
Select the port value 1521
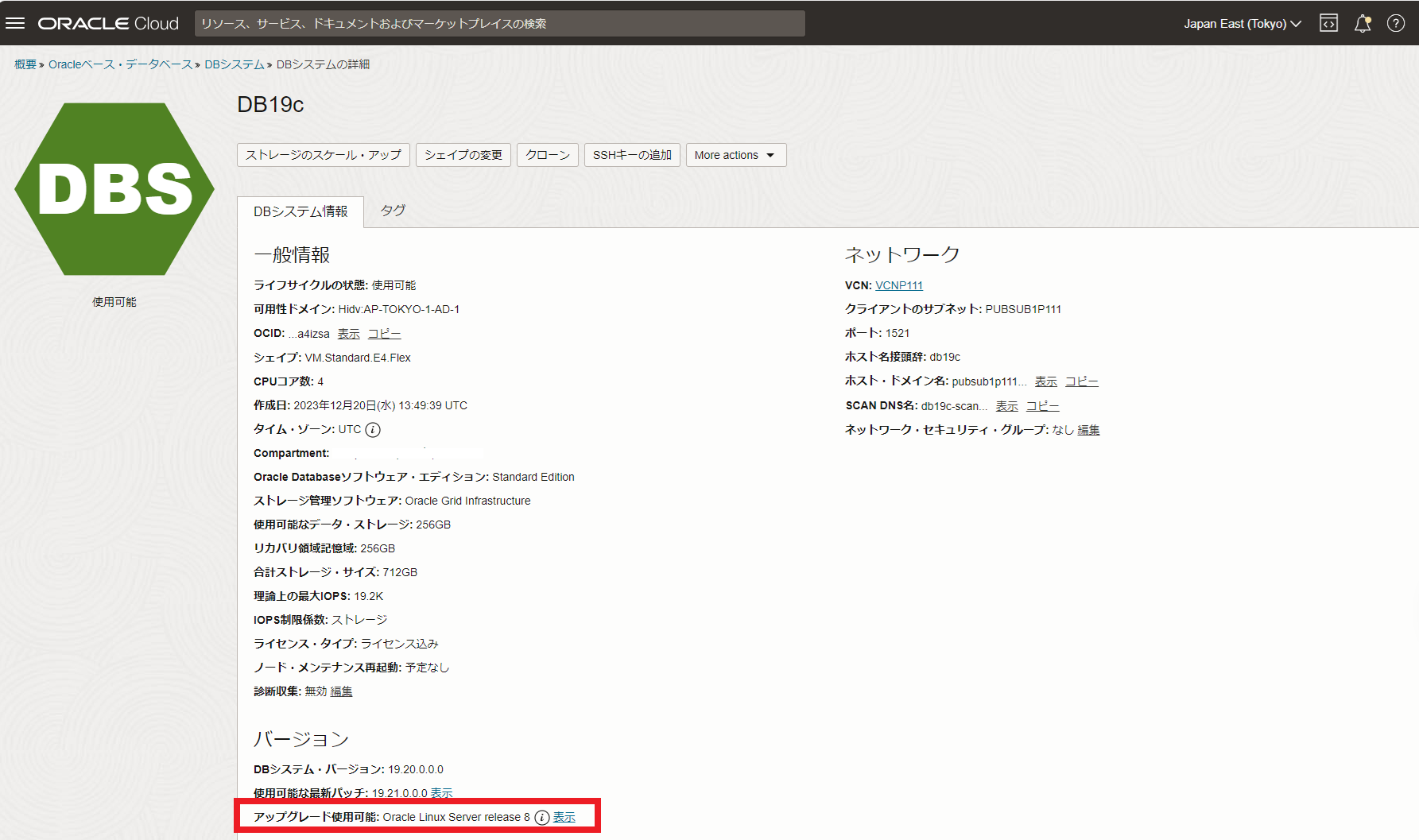898,333
